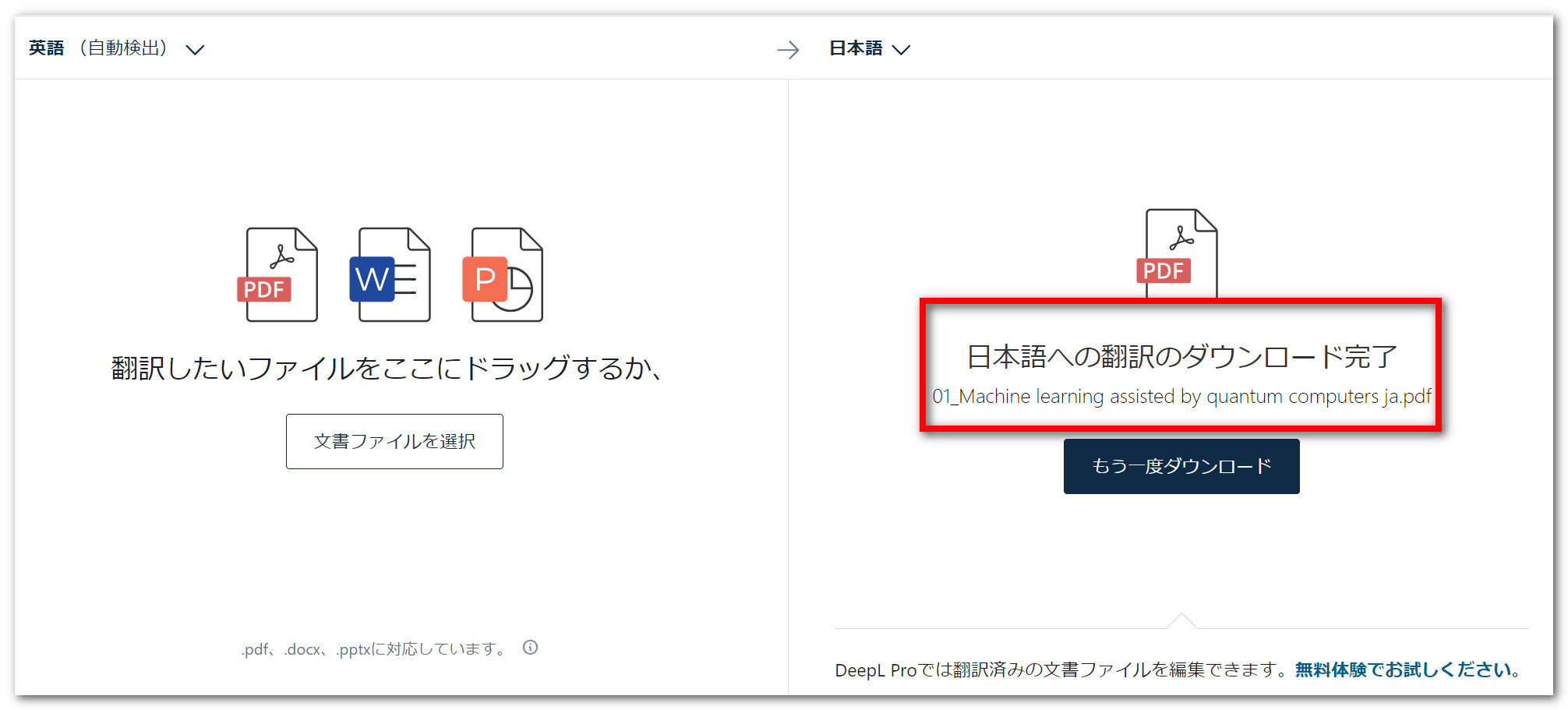Viewport: 1568px width, 710px height.
Task: Click the PowerPoint file icon in upload area
Action: tap(503, 274)
